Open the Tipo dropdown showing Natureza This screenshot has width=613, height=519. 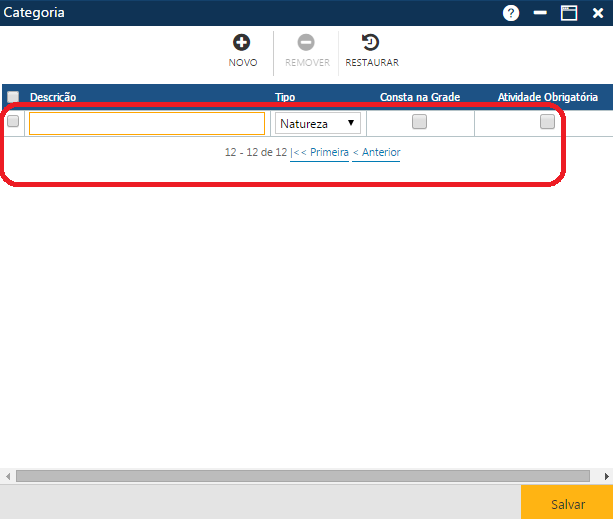pos(318,124)
